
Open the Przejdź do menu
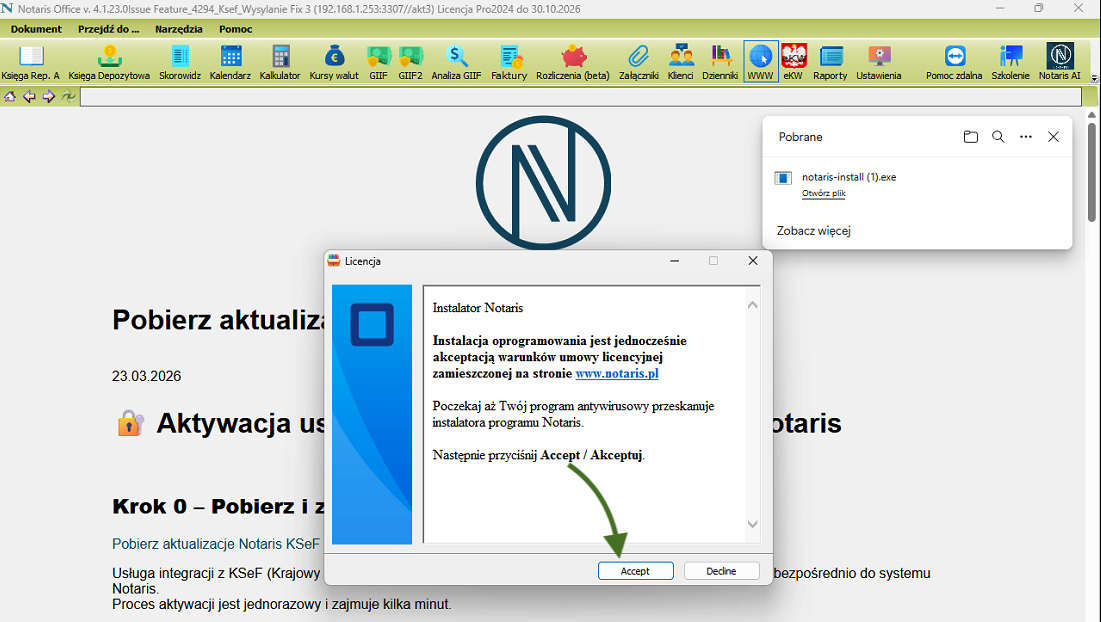point(108,29)
